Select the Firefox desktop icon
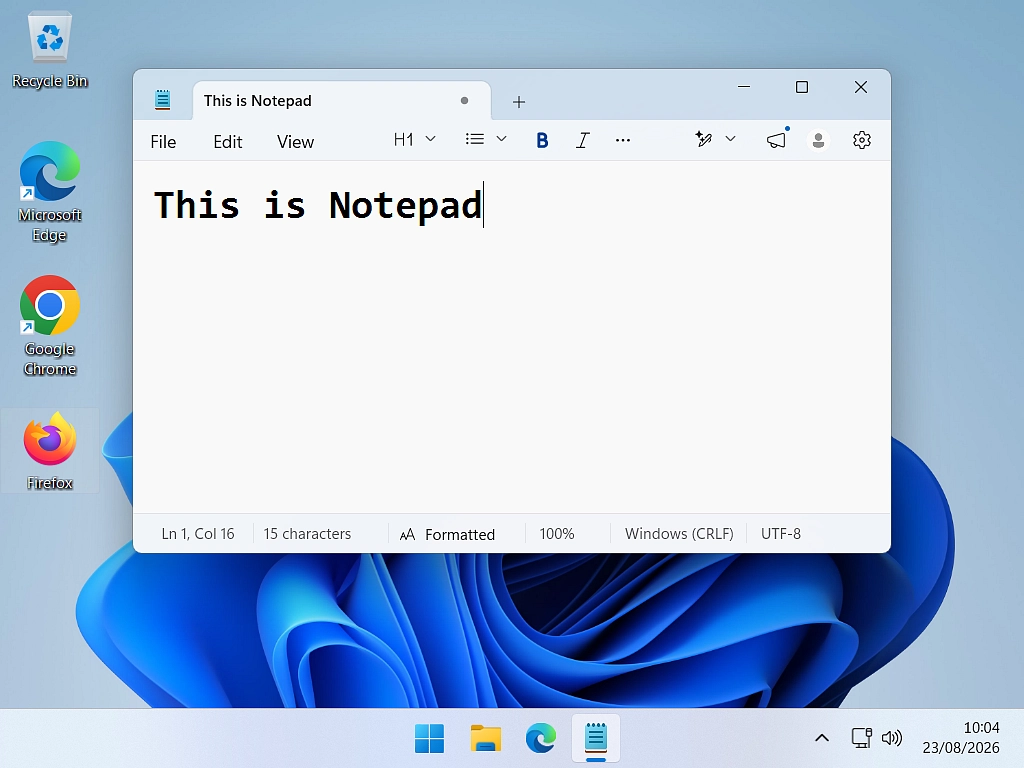This screenshot has width=1024, height=768. coord(50,451)
